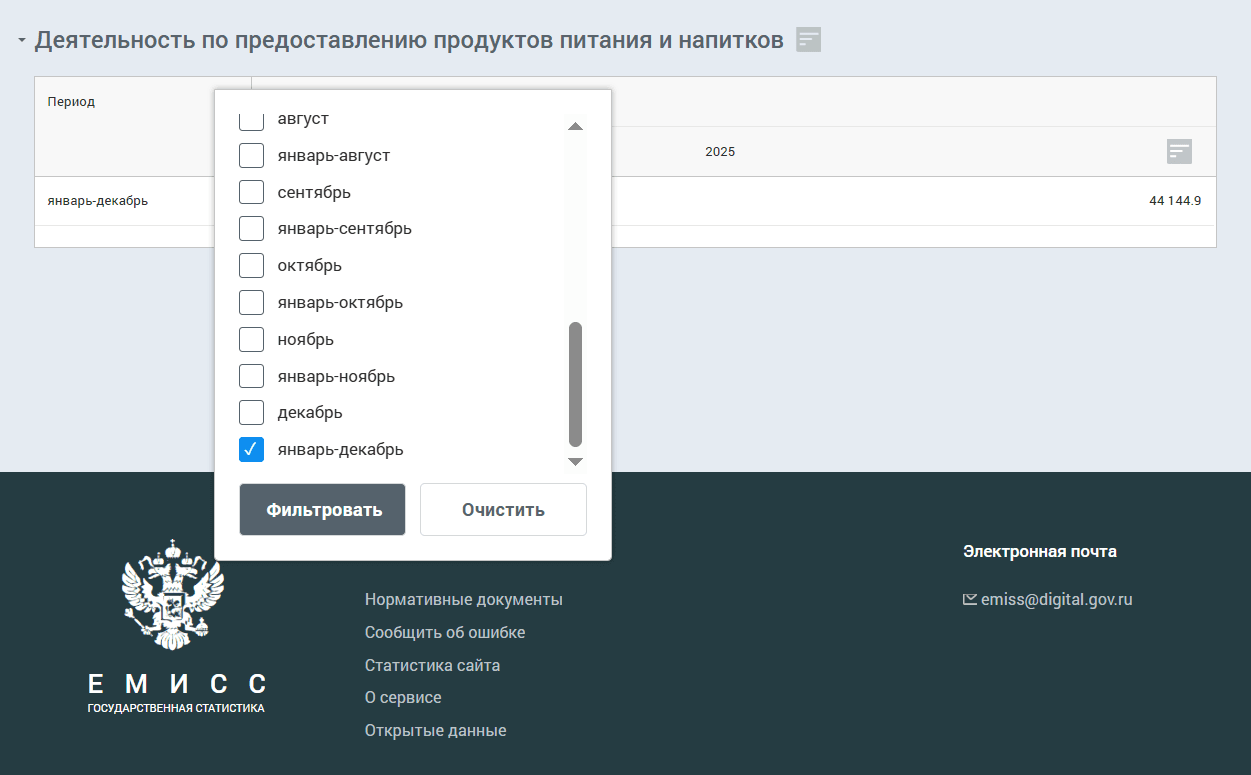
Task: Open the Сообщить об ошибке link
Action: click(445, 633)
